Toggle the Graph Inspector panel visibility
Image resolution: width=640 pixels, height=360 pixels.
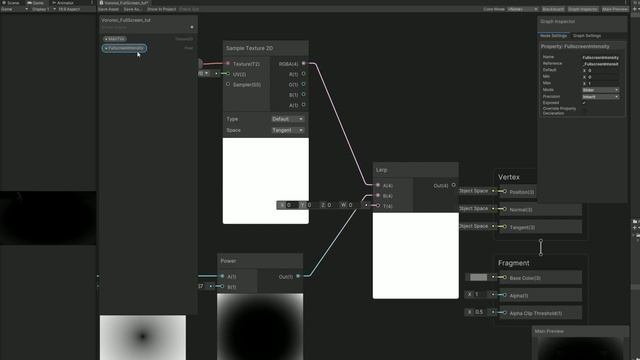582,9
